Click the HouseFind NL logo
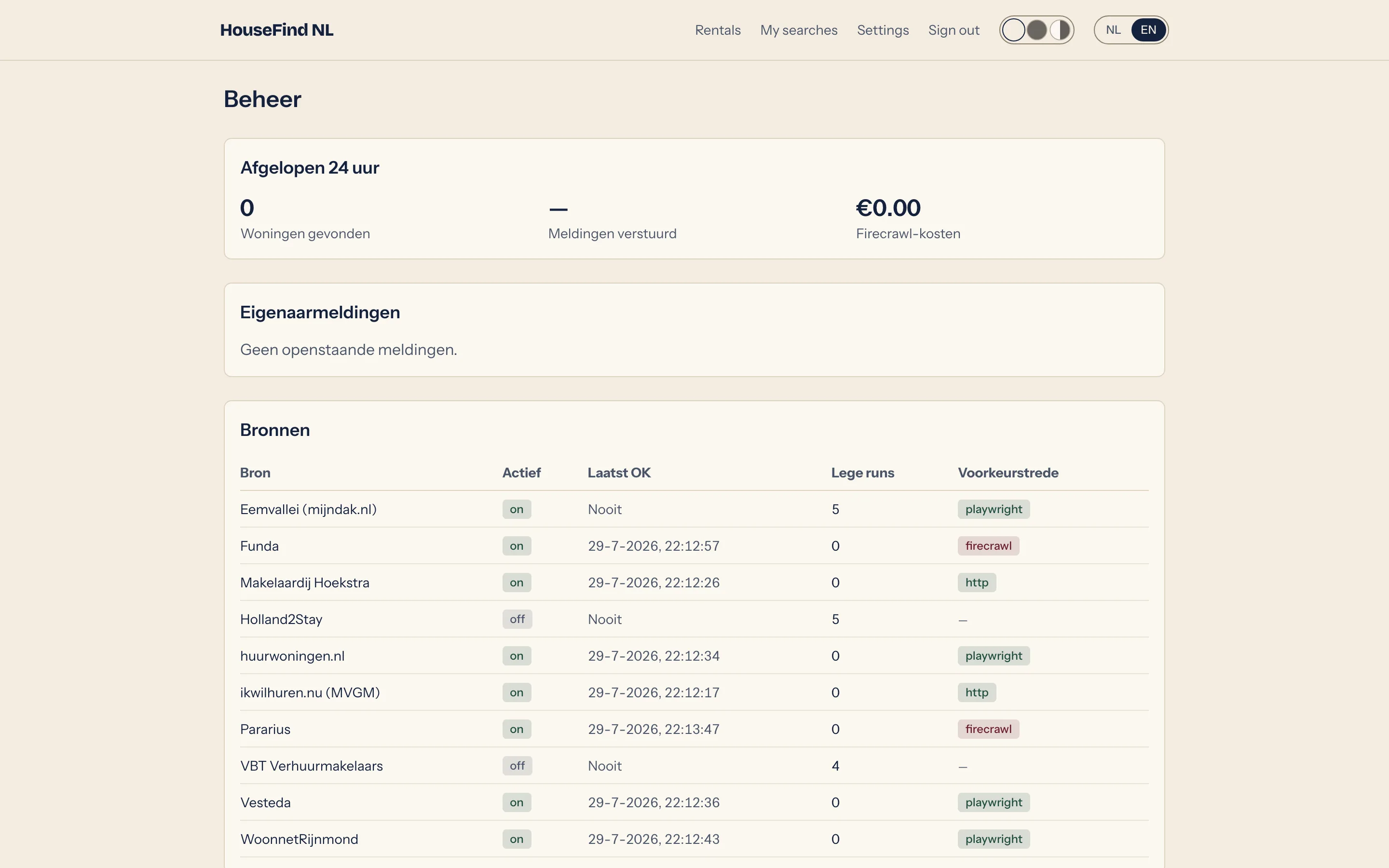The width and height of the screenshot is (1389, 868). point(277,30)
